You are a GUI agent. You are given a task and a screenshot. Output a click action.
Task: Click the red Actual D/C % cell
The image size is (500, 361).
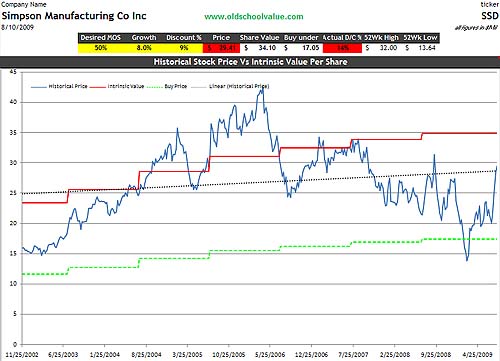point(342,48)
